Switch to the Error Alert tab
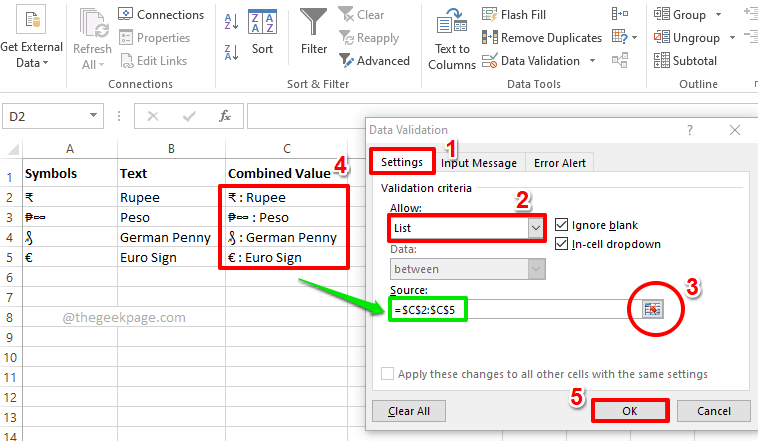 [x=560, y=162]
